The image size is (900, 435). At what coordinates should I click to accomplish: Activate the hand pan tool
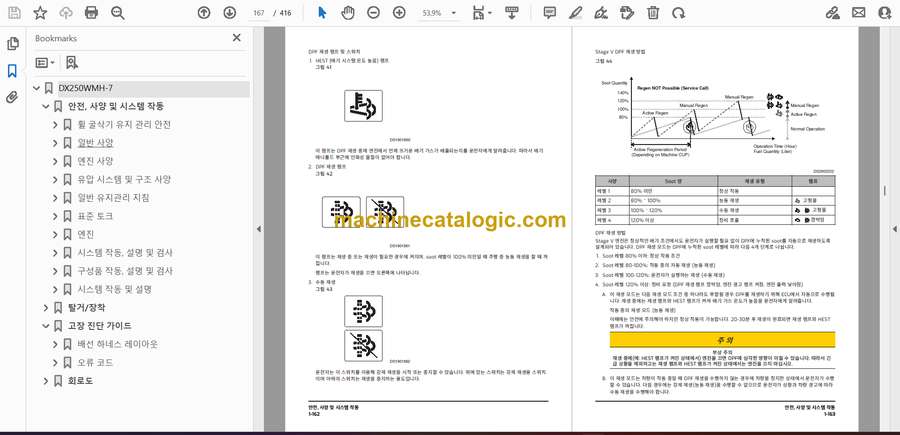[348, 13]
